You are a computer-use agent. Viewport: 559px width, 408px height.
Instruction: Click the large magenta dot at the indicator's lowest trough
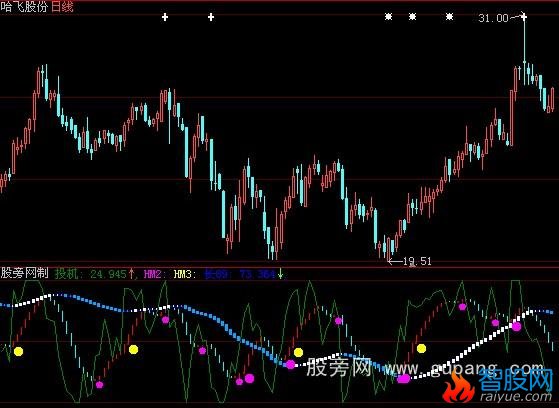pos(404,379)
